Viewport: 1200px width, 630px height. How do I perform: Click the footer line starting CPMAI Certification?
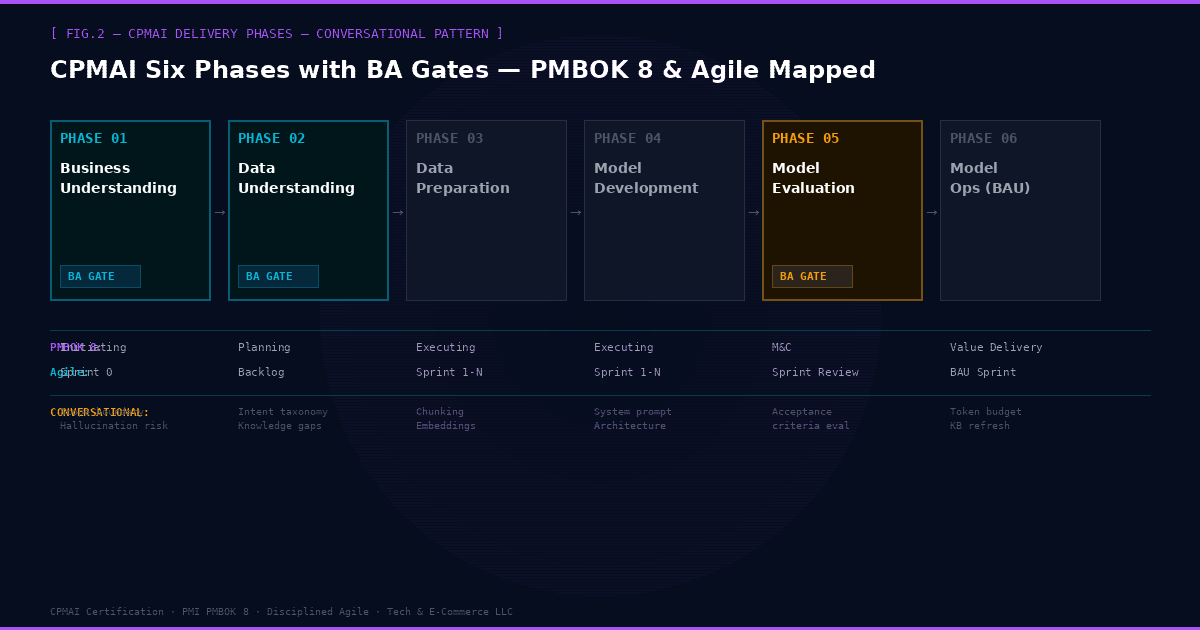point(281,612)
